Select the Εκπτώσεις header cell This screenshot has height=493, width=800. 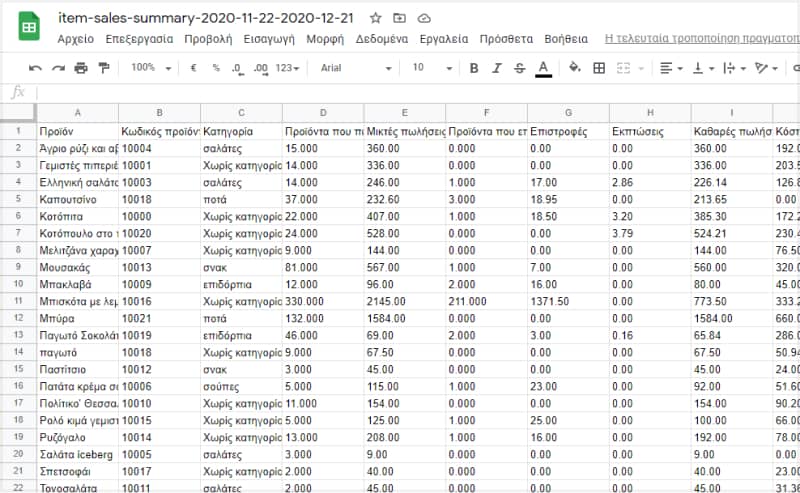650,132
